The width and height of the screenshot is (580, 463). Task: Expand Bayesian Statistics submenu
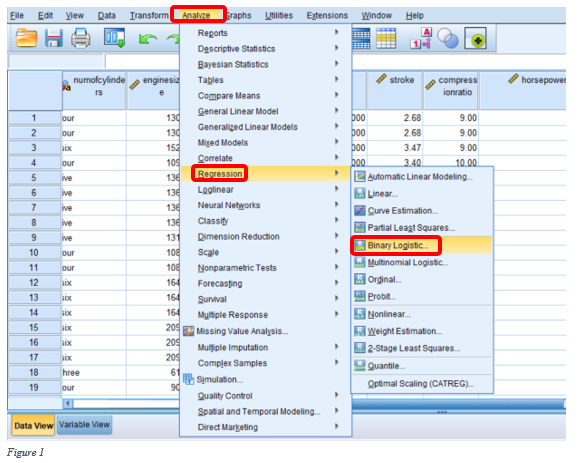pos(266,64)
